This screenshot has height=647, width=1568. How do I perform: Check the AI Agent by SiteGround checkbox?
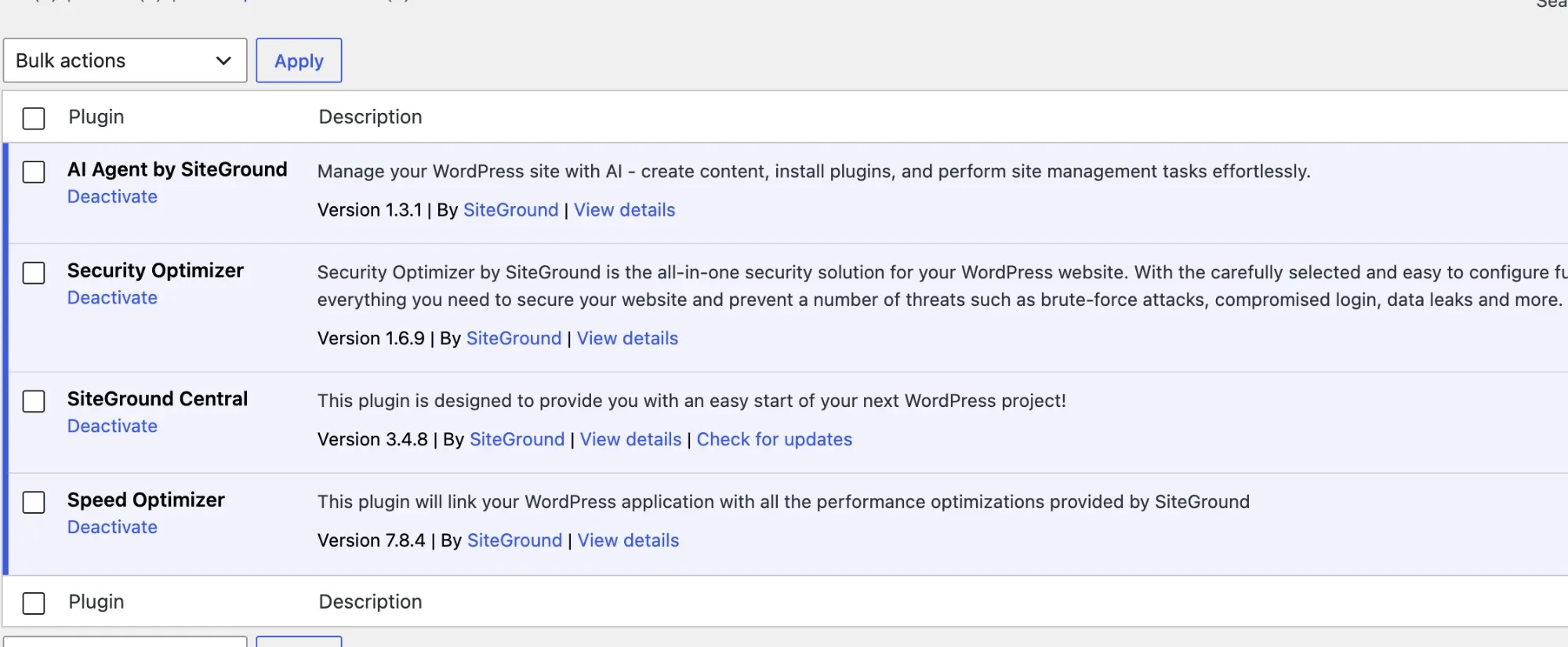[34, 172]
